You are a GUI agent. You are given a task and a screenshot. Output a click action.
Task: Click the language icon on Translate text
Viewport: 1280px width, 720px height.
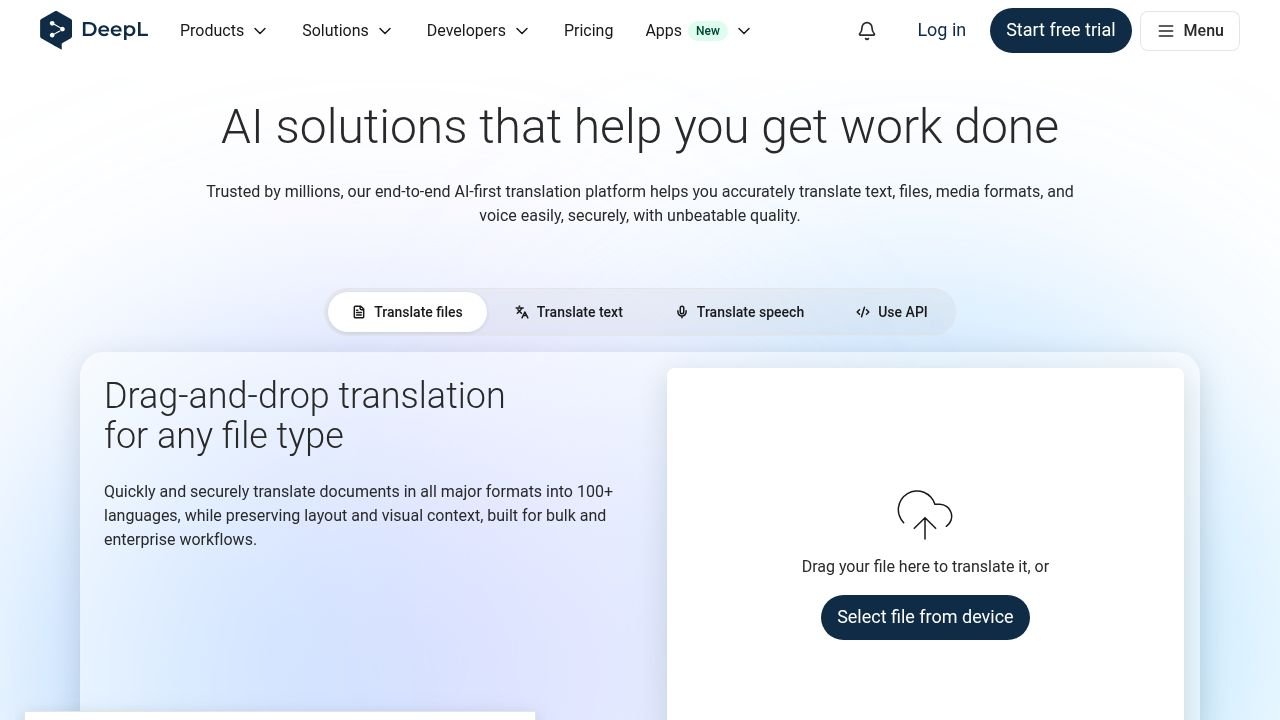(522, 312)
